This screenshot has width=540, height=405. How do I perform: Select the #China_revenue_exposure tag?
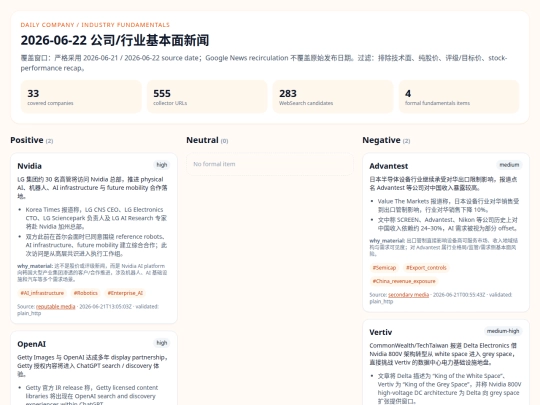[x=404, y=281]
